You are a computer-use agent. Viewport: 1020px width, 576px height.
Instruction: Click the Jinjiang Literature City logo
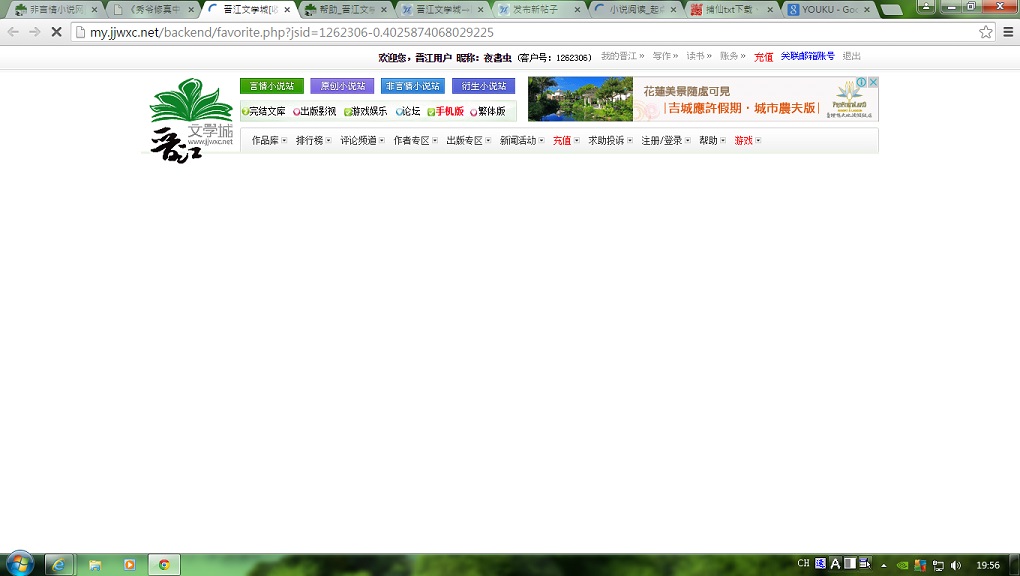tap(190, 120)
